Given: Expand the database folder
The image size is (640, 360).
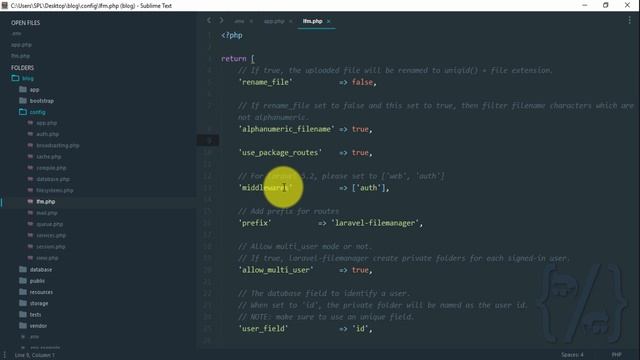Looking at the screenshot, I should (x=36, y=269).
